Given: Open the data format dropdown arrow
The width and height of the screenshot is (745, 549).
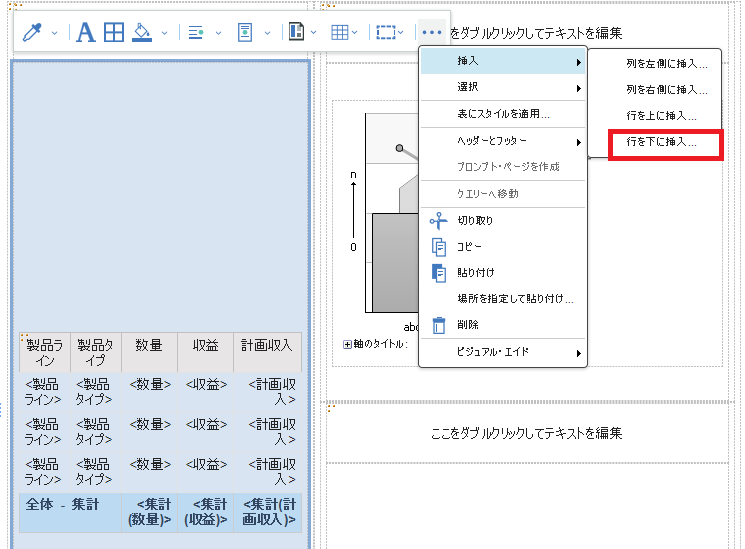Looking at the screenshot, I should [x=267, y=33].
